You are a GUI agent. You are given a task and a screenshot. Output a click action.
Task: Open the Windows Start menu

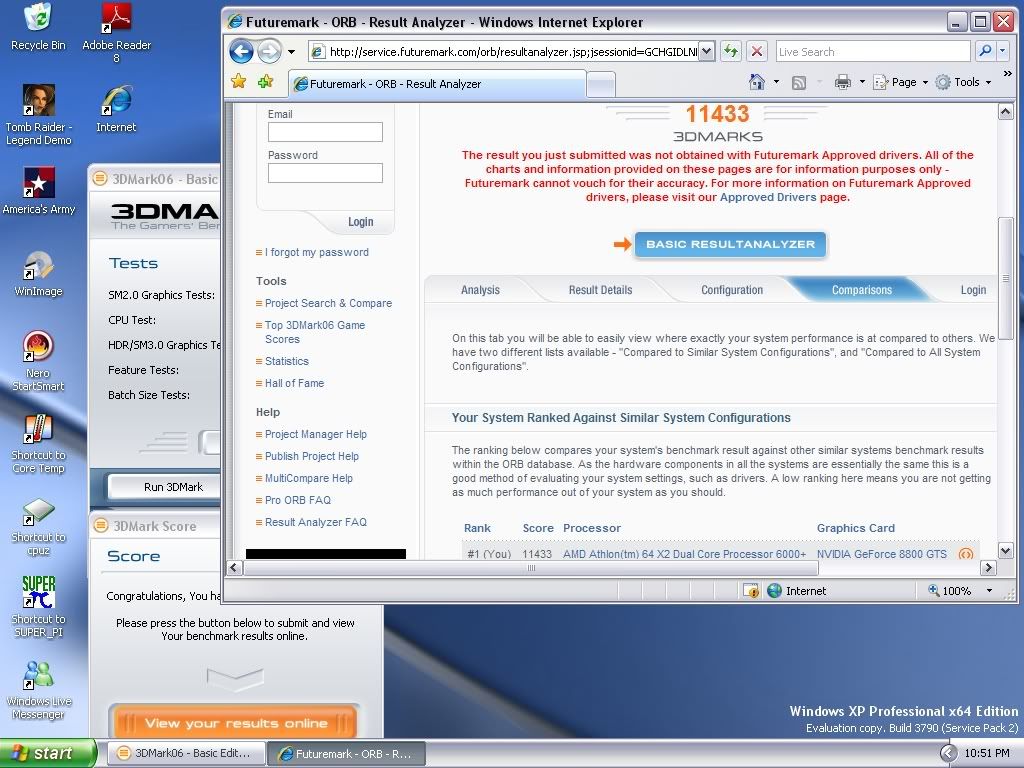coord(48,753)
